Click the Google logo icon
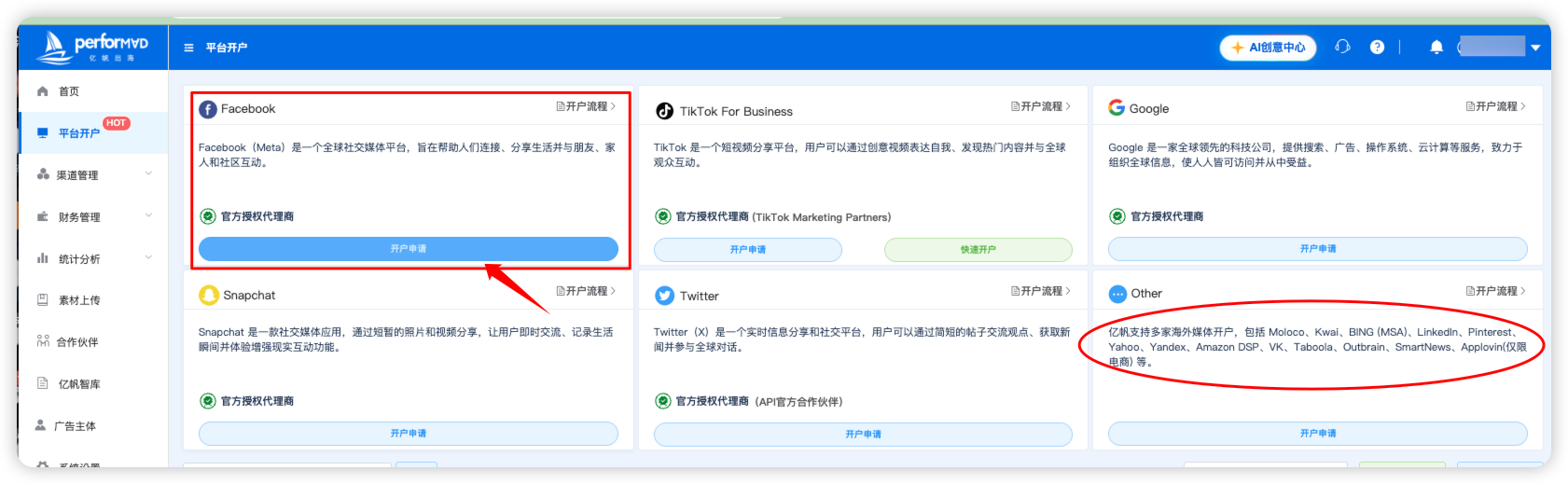The height and width of the screenshot is (484, 1568). 1117,108
